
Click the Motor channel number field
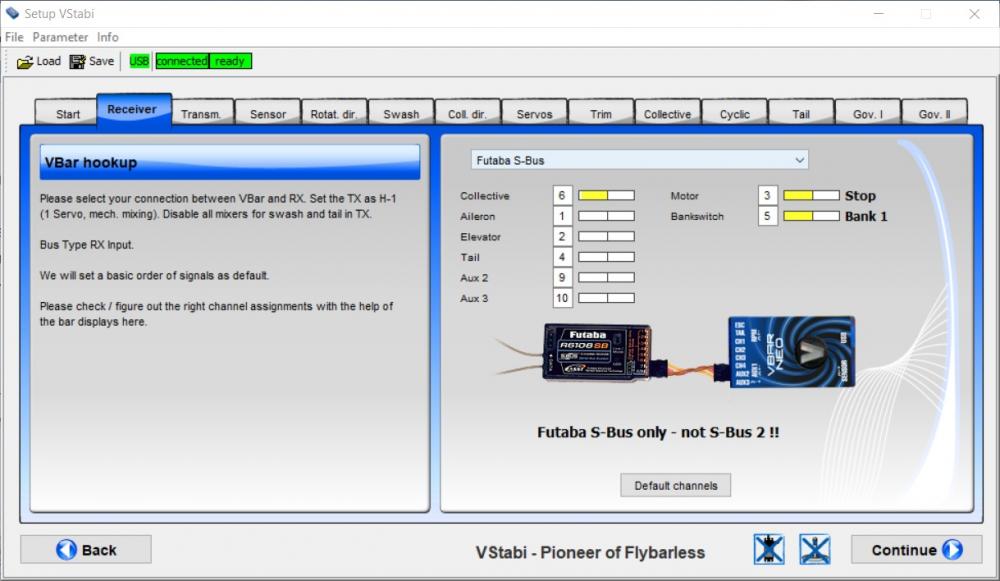[x=767, y=195]
